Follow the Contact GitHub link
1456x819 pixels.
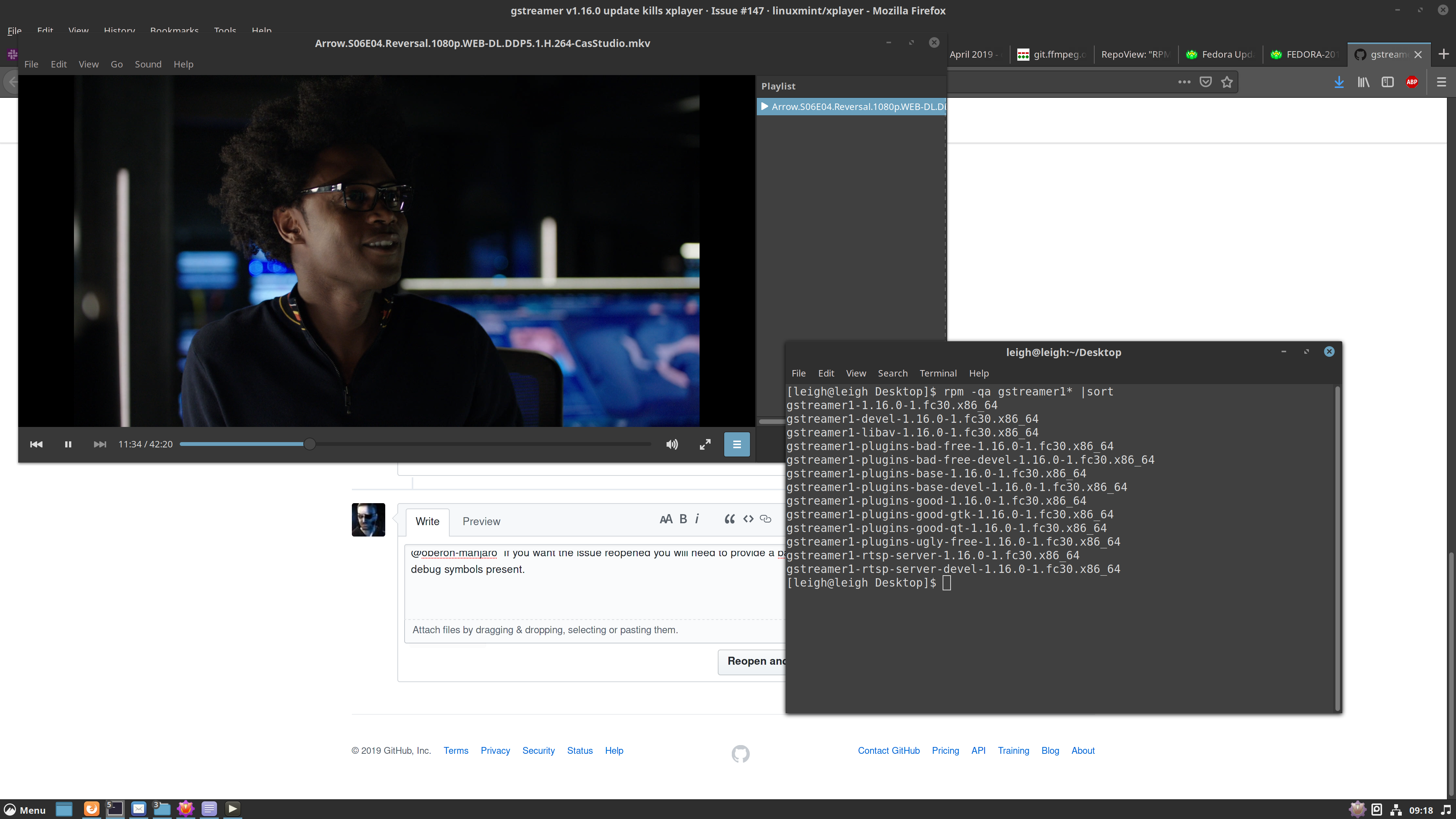click(x=888, y=750)
